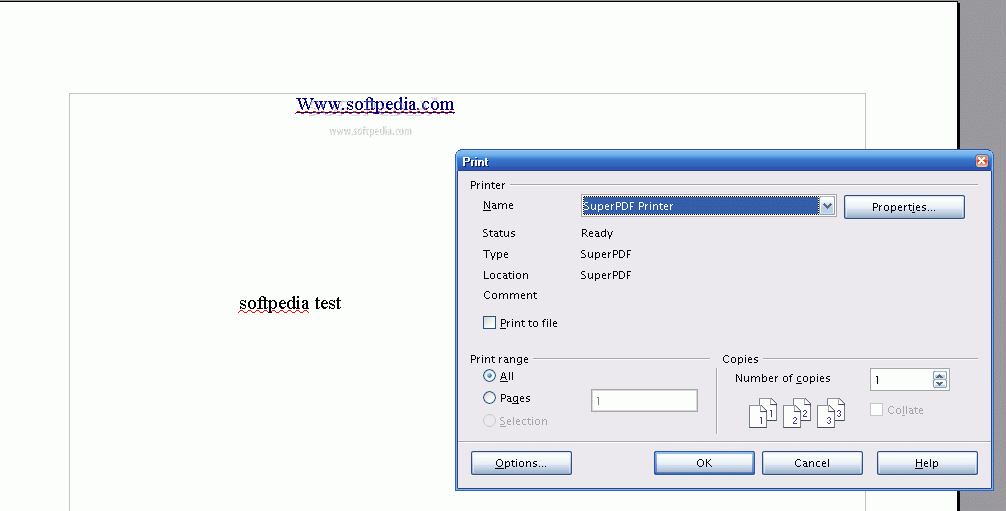
Task: Click the 'softpedia test' text in the document
Action: (x=290, y=303)
